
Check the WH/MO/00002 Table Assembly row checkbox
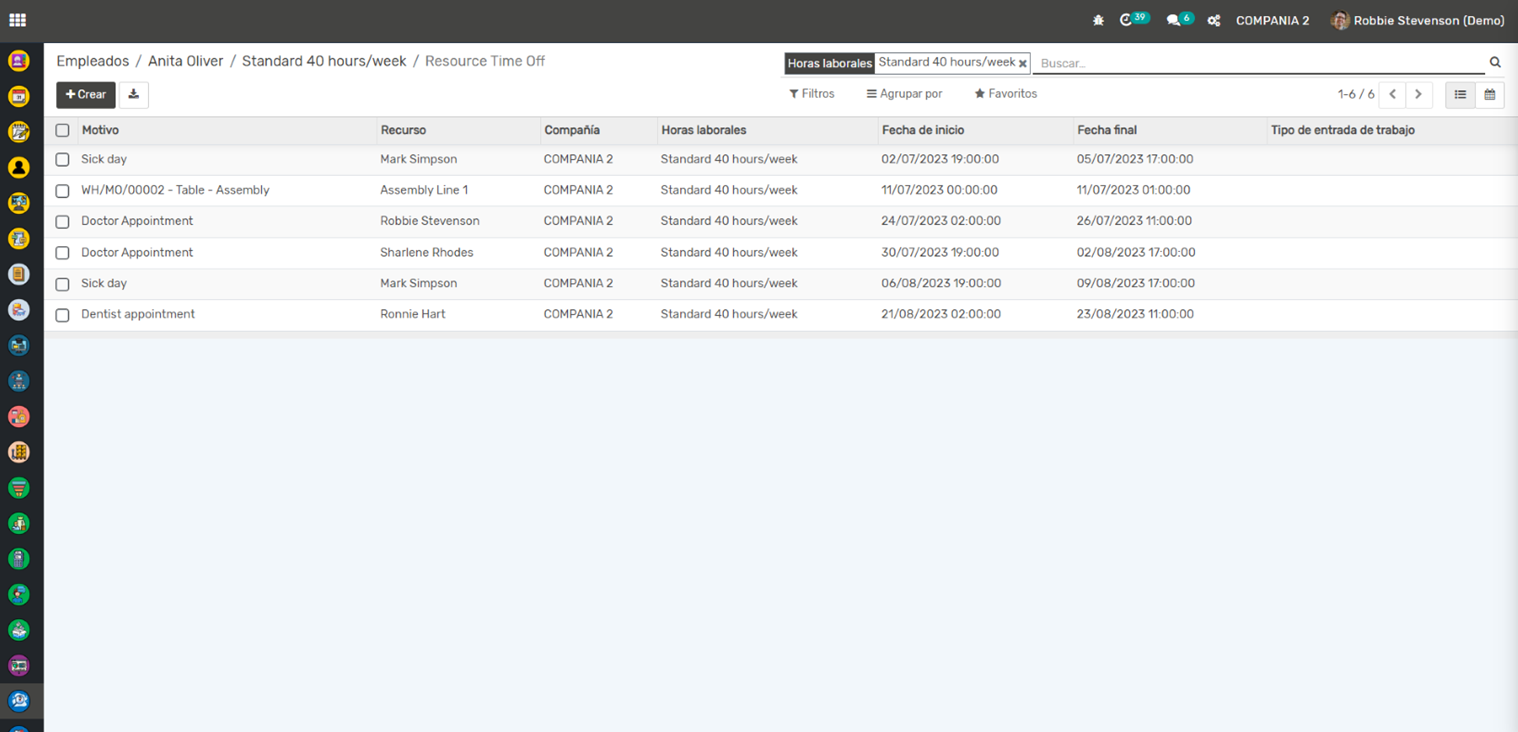[62, 190]
